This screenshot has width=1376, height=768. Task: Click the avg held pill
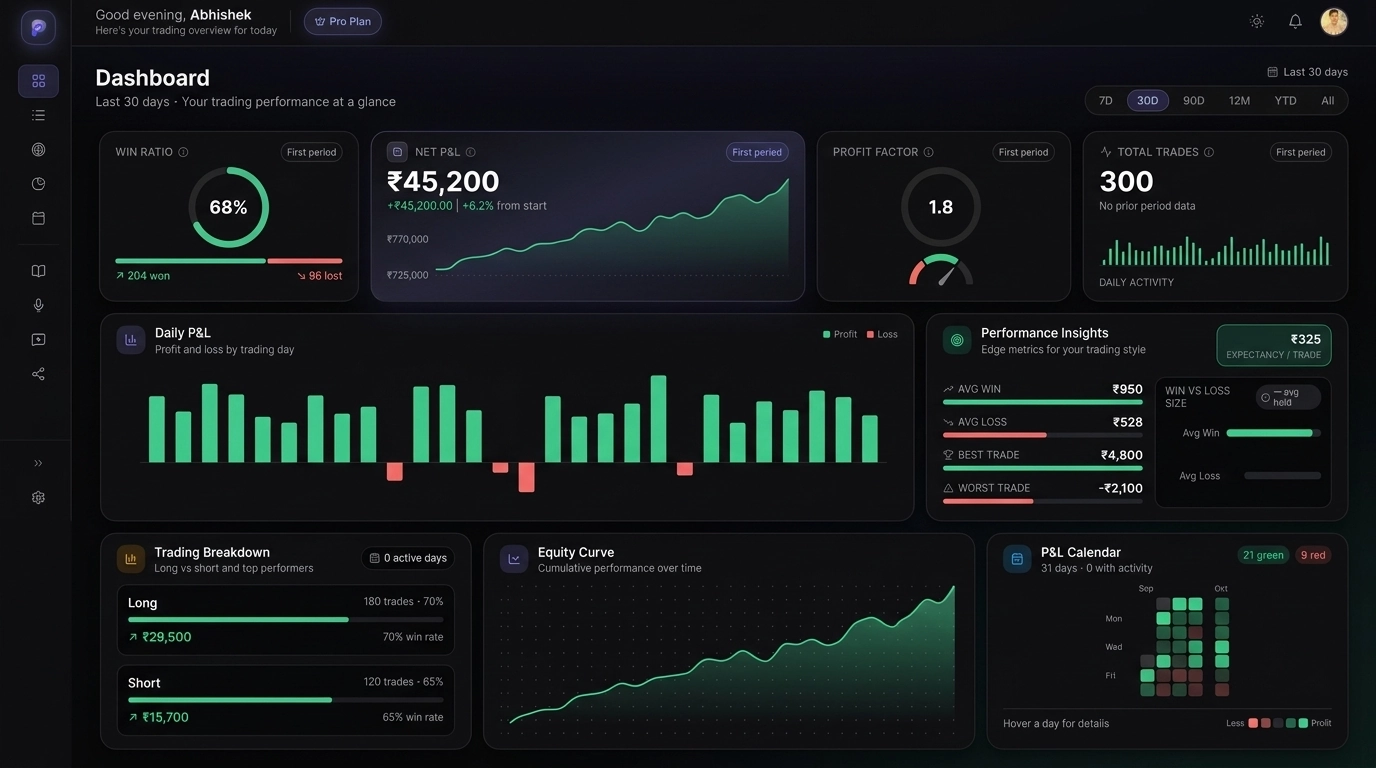point(1288,397)
